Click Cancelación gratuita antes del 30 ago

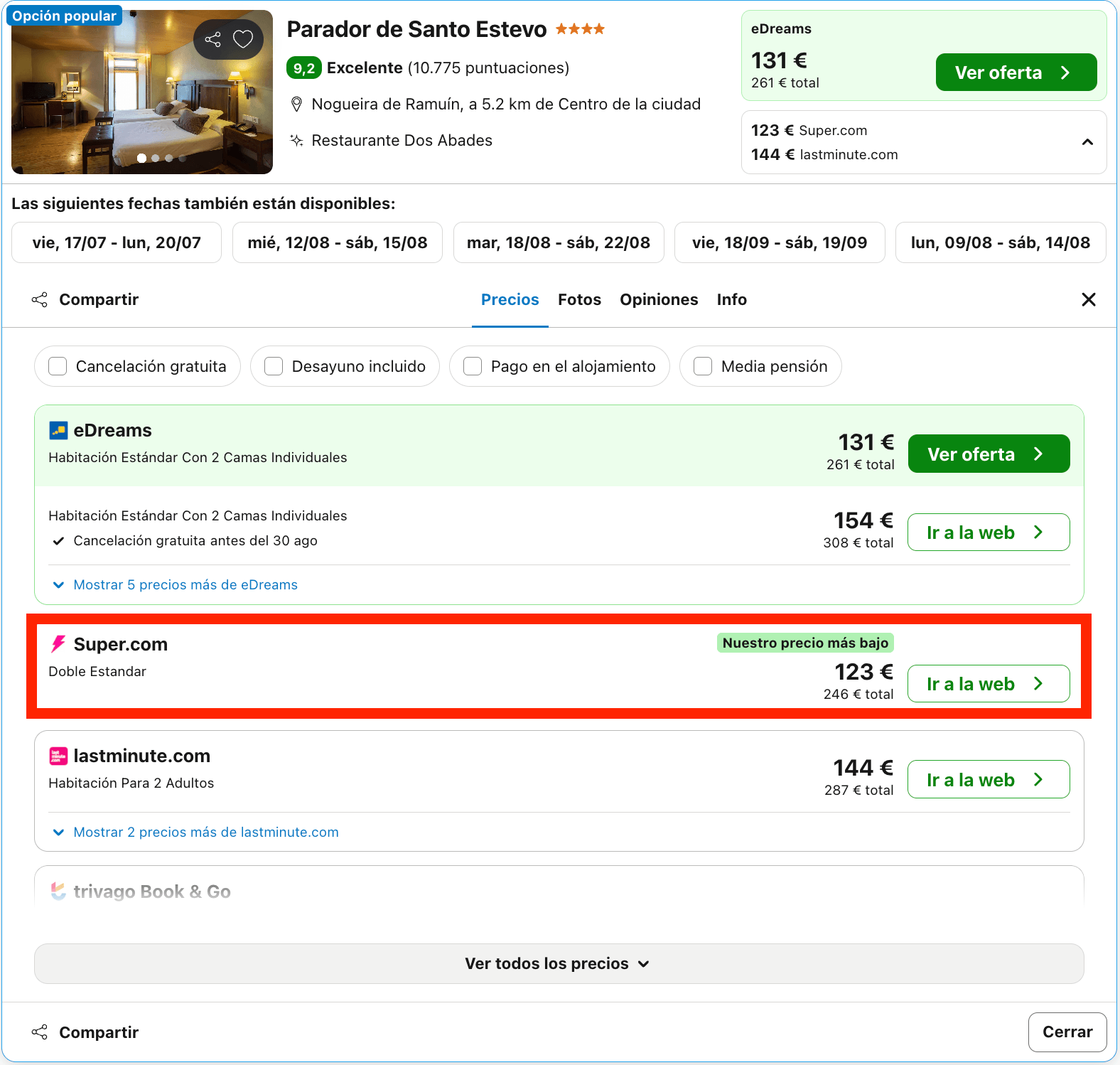click(x=195, y=540)
